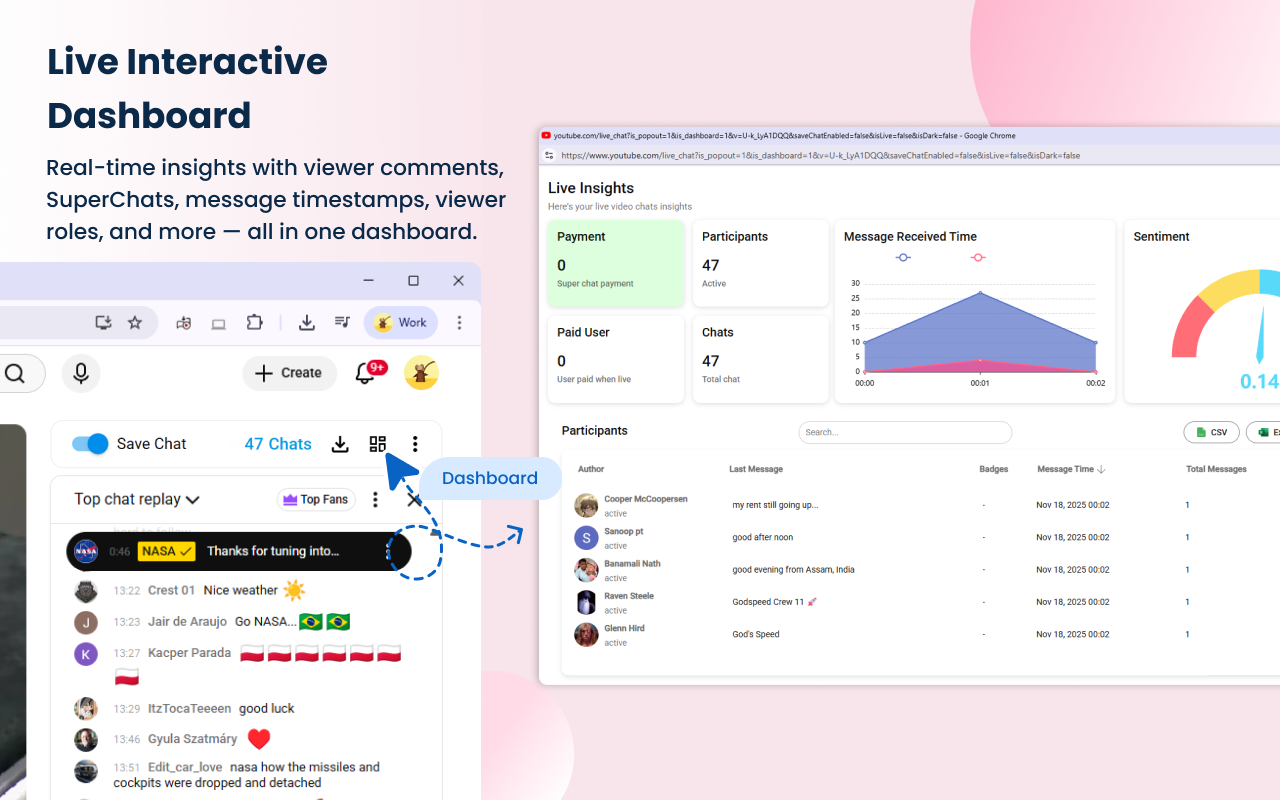
Task: Open the YouTube notifications bell
Action: [366, 373]
